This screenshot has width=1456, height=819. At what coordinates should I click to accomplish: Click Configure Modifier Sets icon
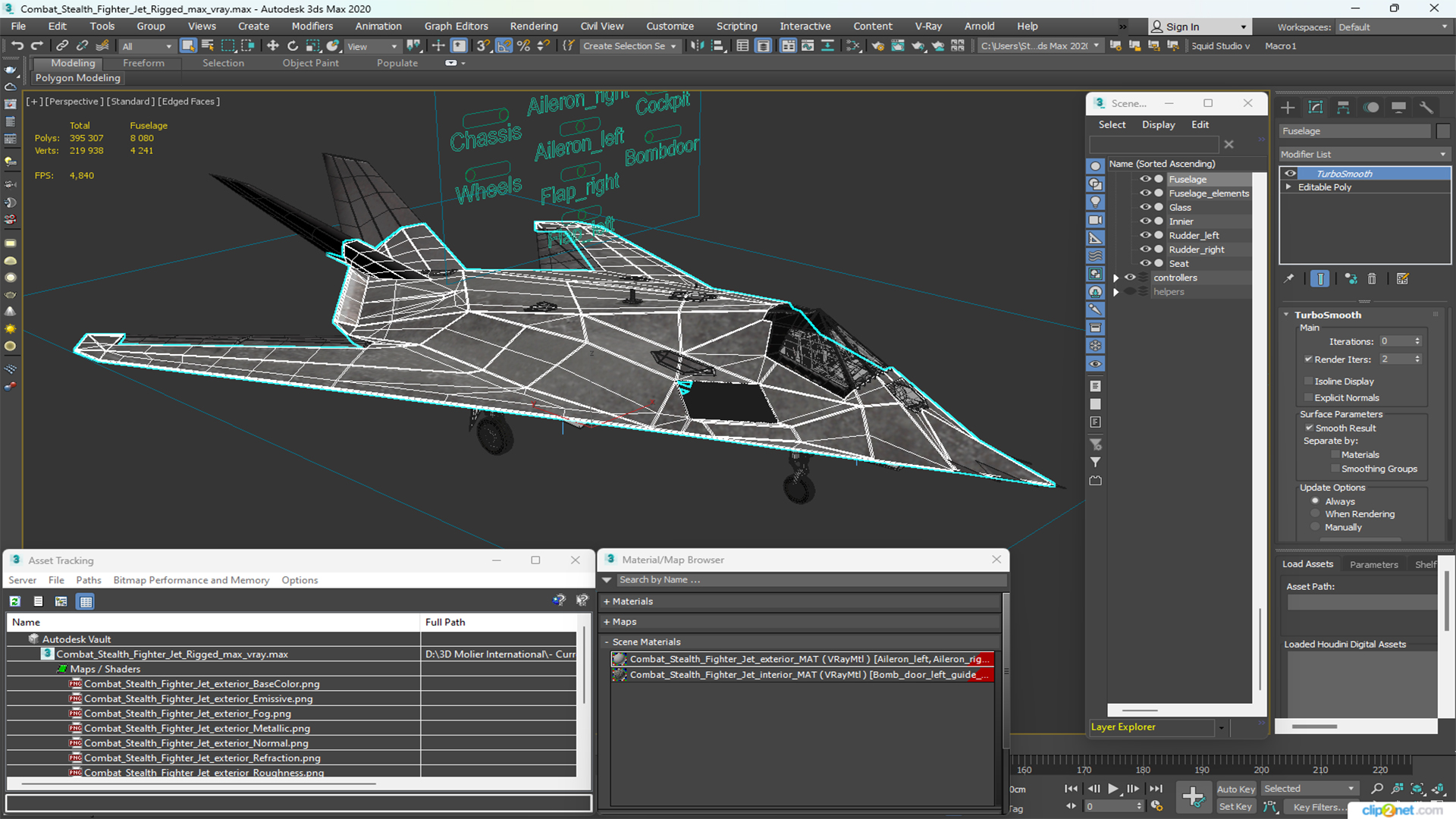pos(1403,279)
